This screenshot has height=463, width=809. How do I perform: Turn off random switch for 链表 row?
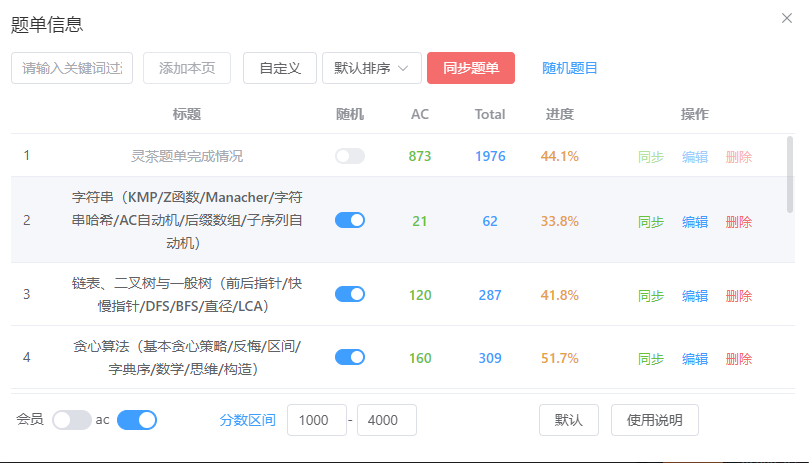pos(350,294)
